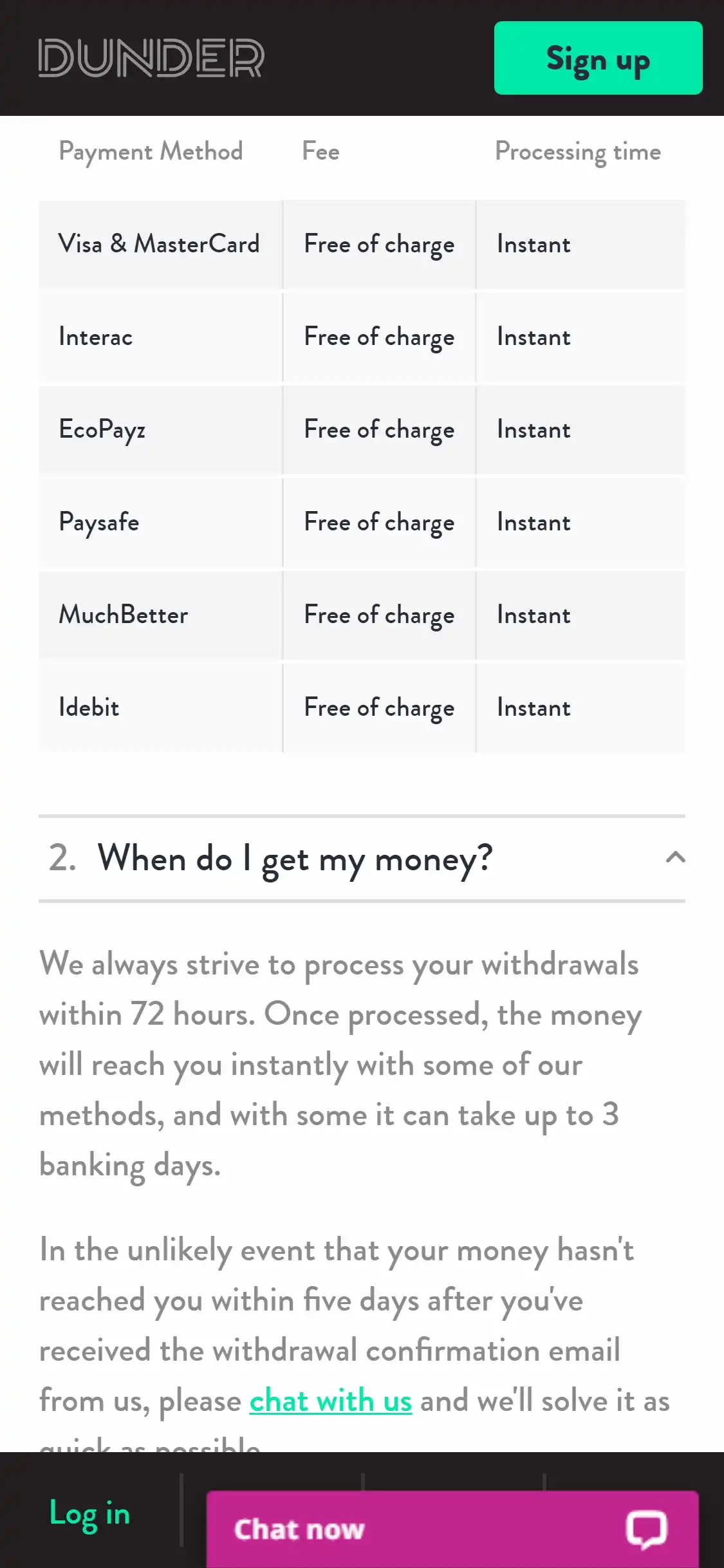Click the Processing time column header
The width and height of the screenshot is (724, 1568).
coord(577,152)
